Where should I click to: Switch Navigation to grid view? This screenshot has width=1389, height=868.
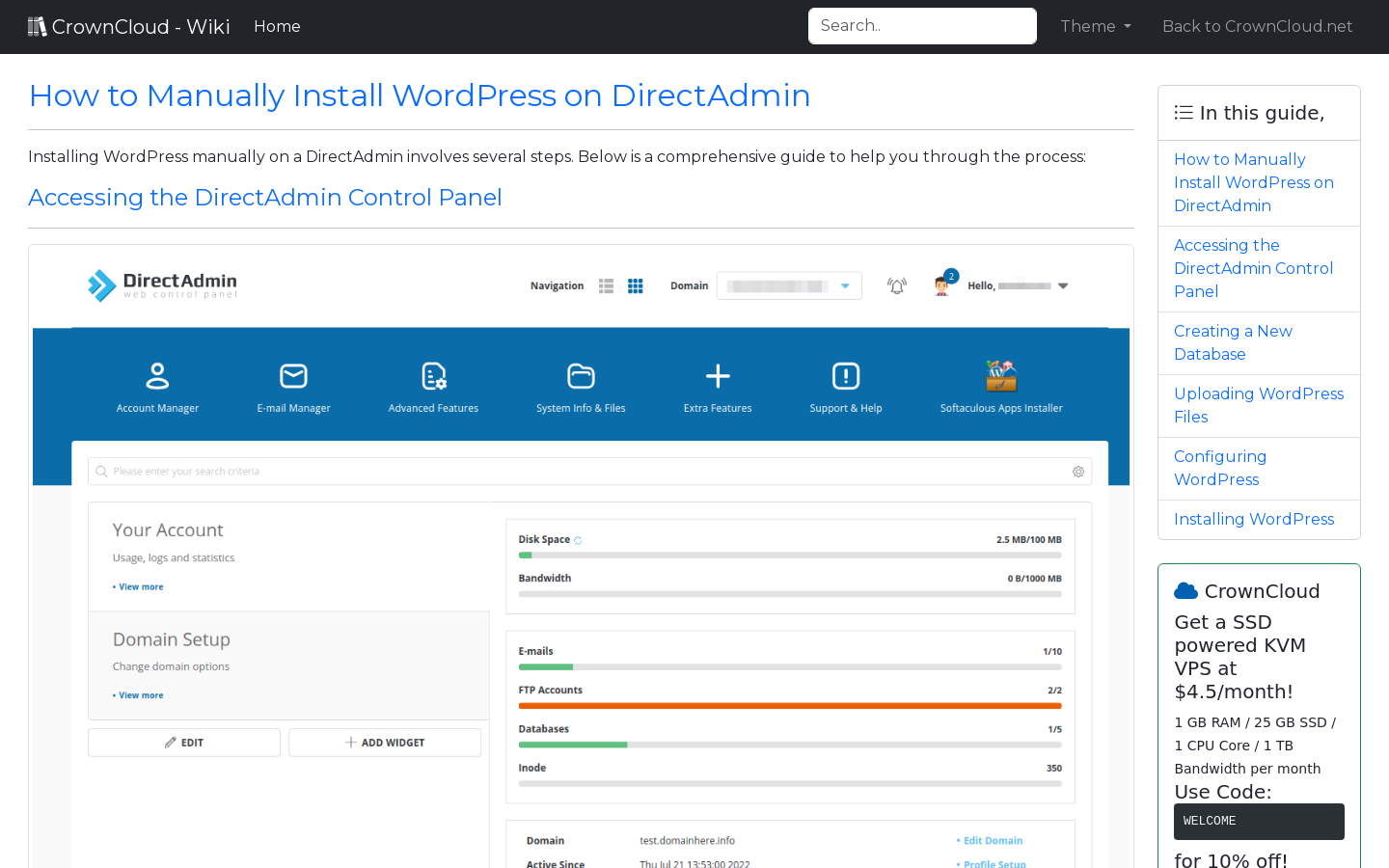coord(635,285)
